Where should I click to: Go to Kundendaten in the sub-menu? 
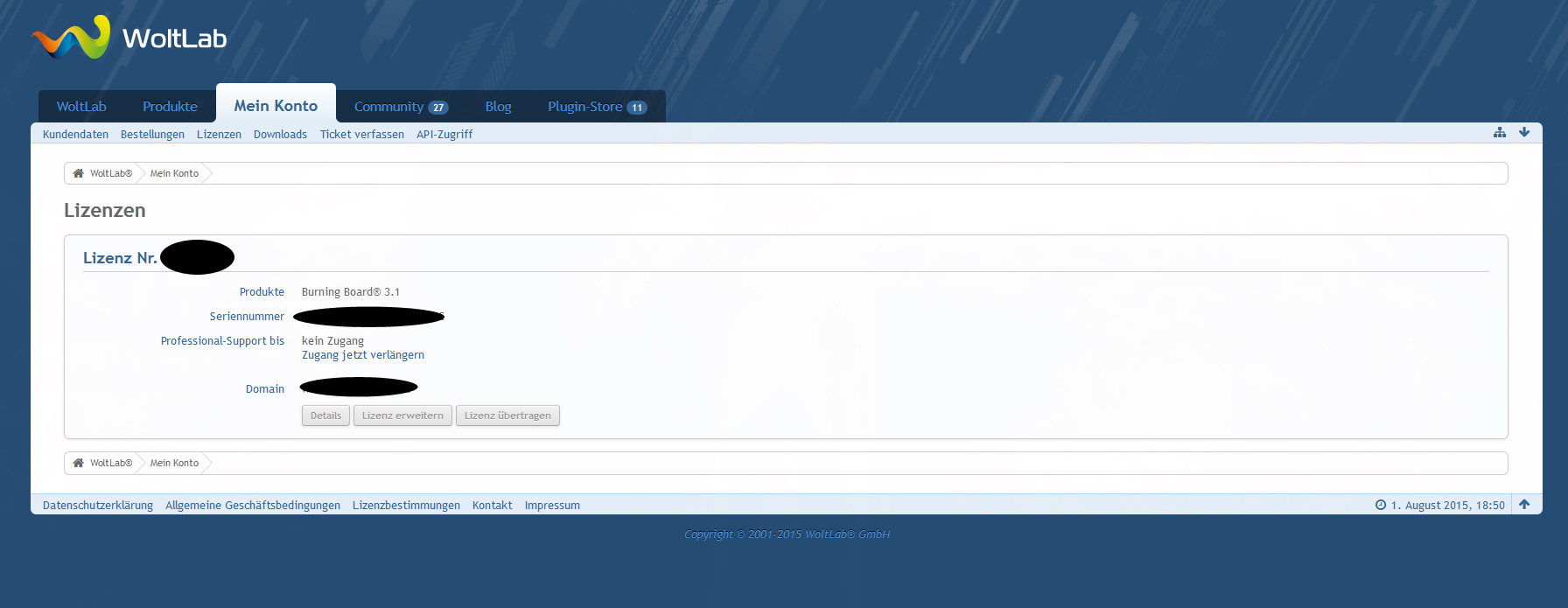click(x=75, y=134)
